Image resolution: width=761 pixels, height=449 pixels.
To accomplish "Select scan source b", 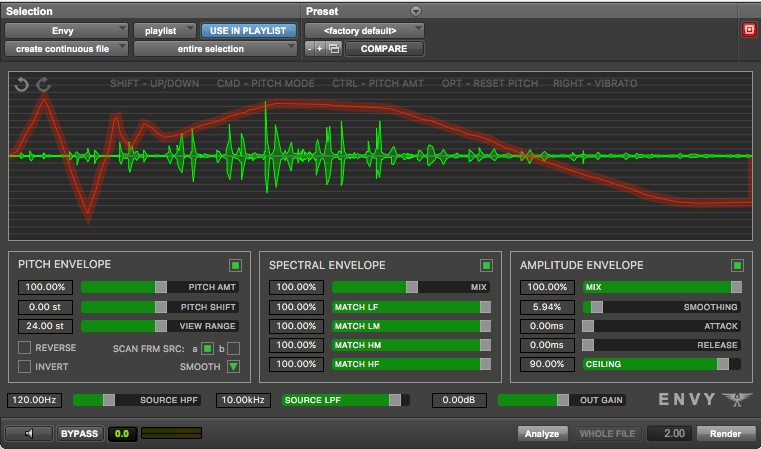I will tap(233, 348).
